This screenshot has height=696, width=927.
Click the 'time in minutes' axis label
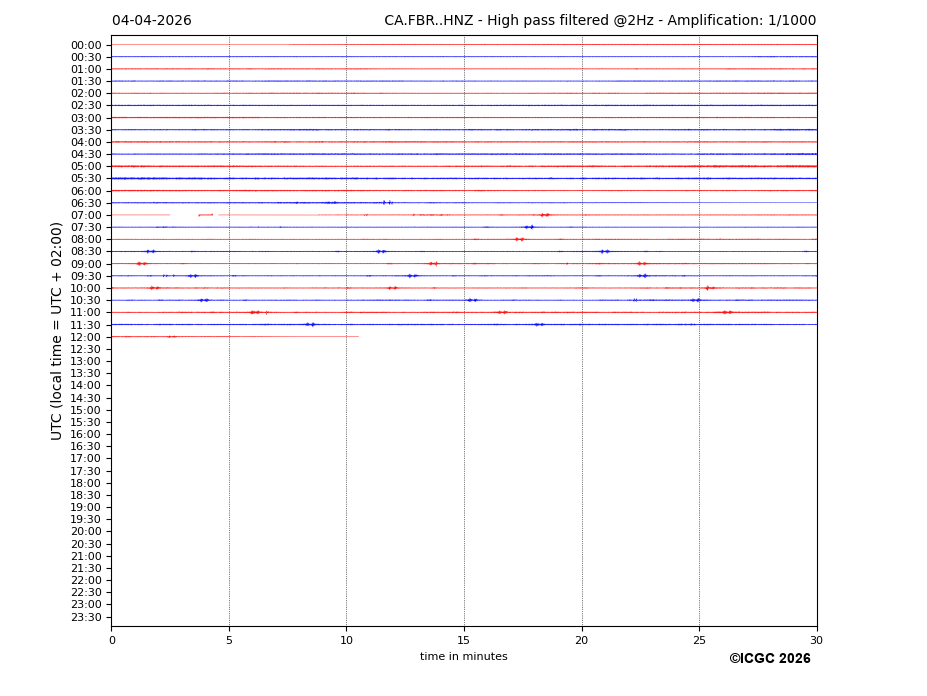pyautogui.click(x=463, y=657)
